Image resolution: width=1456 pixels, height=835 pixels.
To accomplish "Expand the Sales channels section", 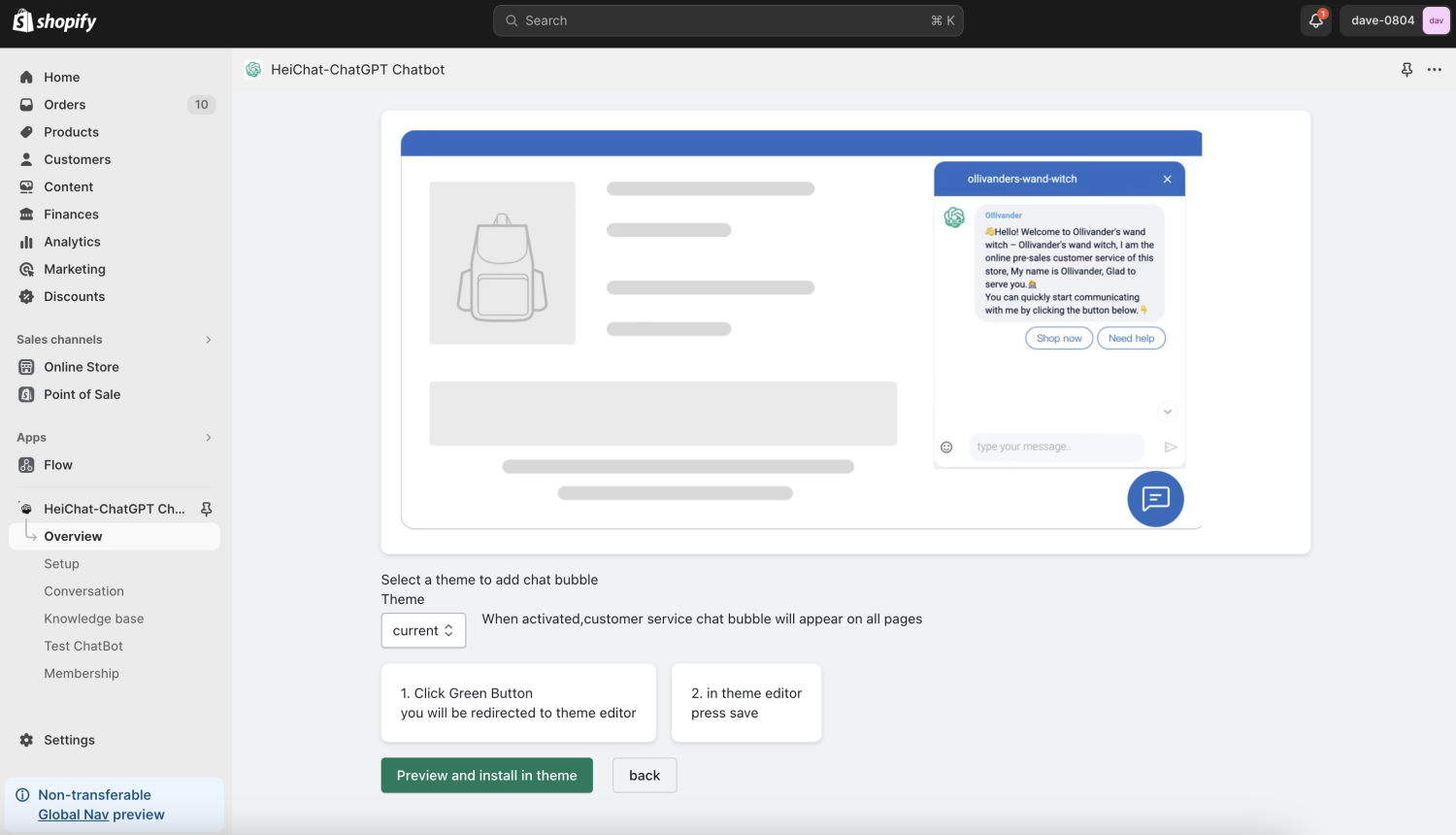I will [208, 340].
